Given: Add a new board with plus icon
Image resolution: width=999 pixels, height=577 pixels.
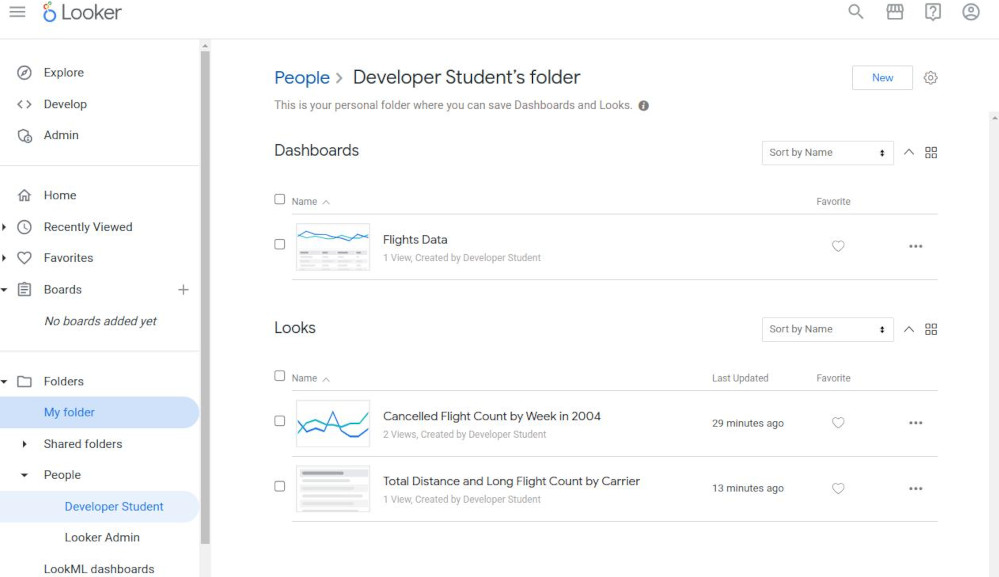Looking at the screenshot, I should click(183, 290).
